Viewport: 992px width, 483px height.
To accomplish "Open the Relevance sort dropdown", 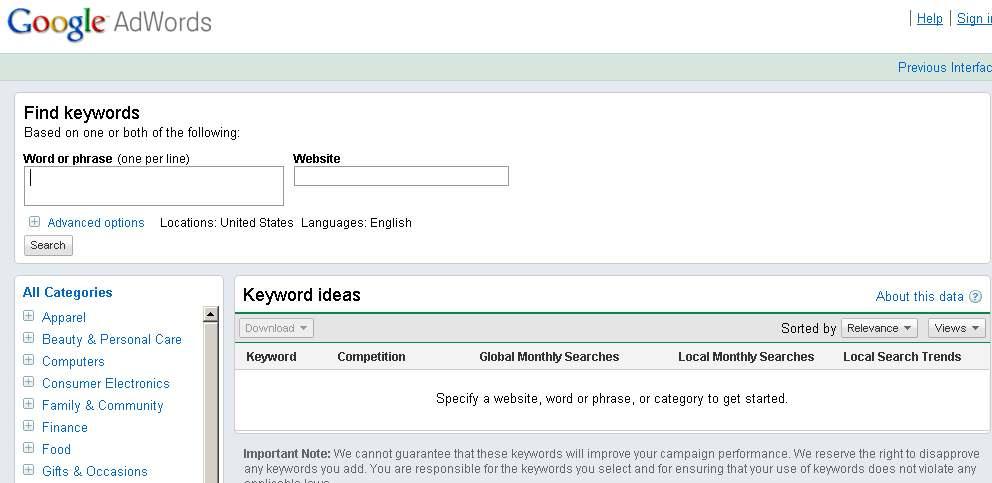I will pyautogui.click(x=879, y=328).
